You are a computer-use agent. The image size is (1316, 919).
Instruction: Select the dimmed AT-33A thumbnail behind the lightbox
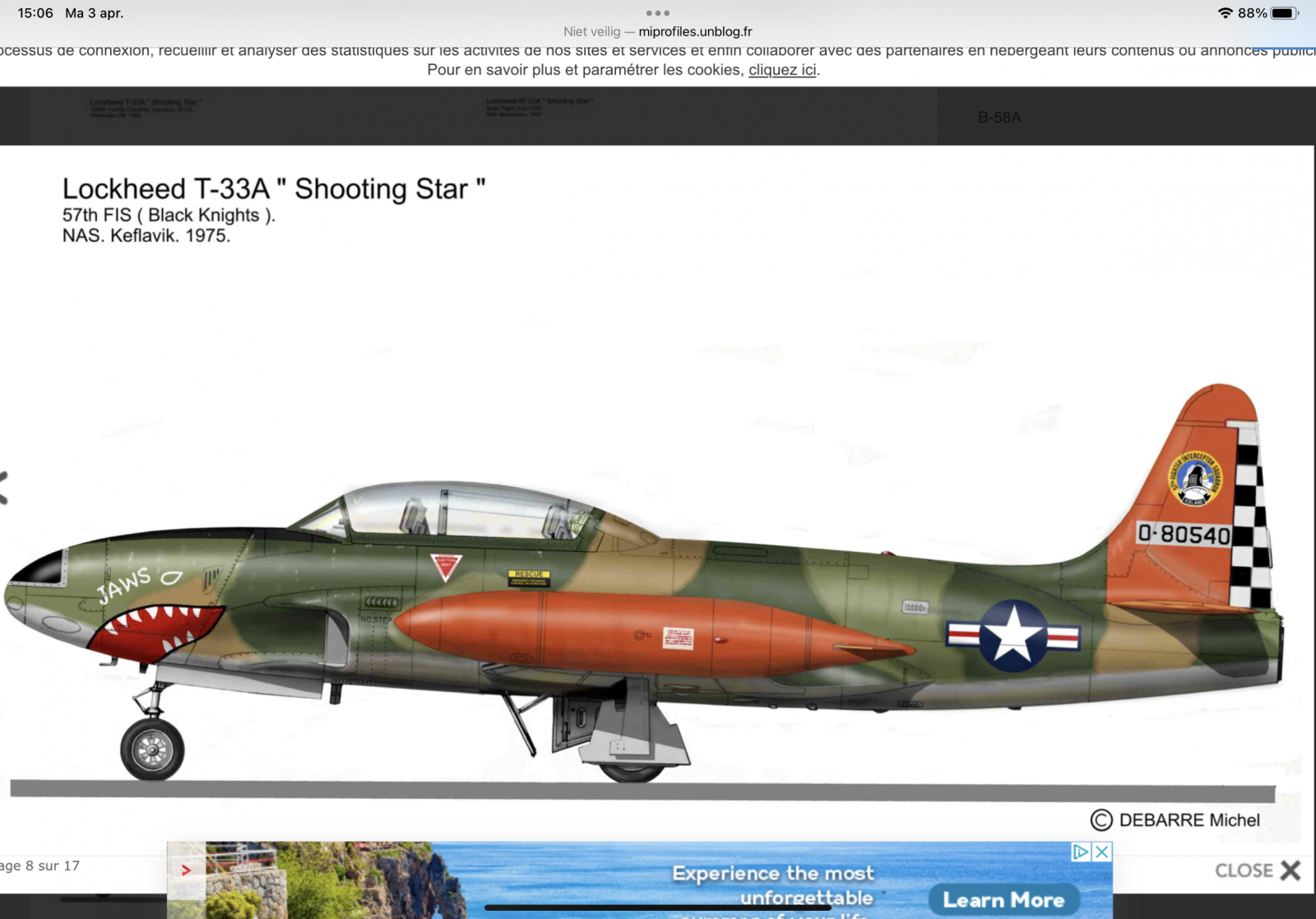pos(539,108)
